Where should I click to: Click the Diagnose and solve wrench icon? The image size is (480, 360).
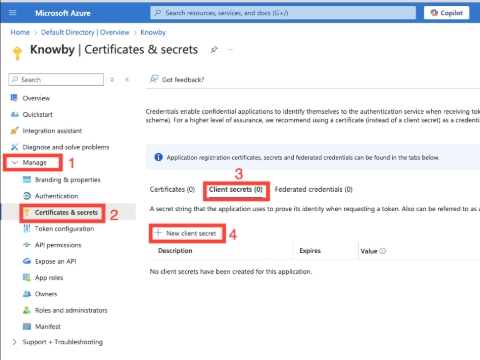click(x=14, y=147)
